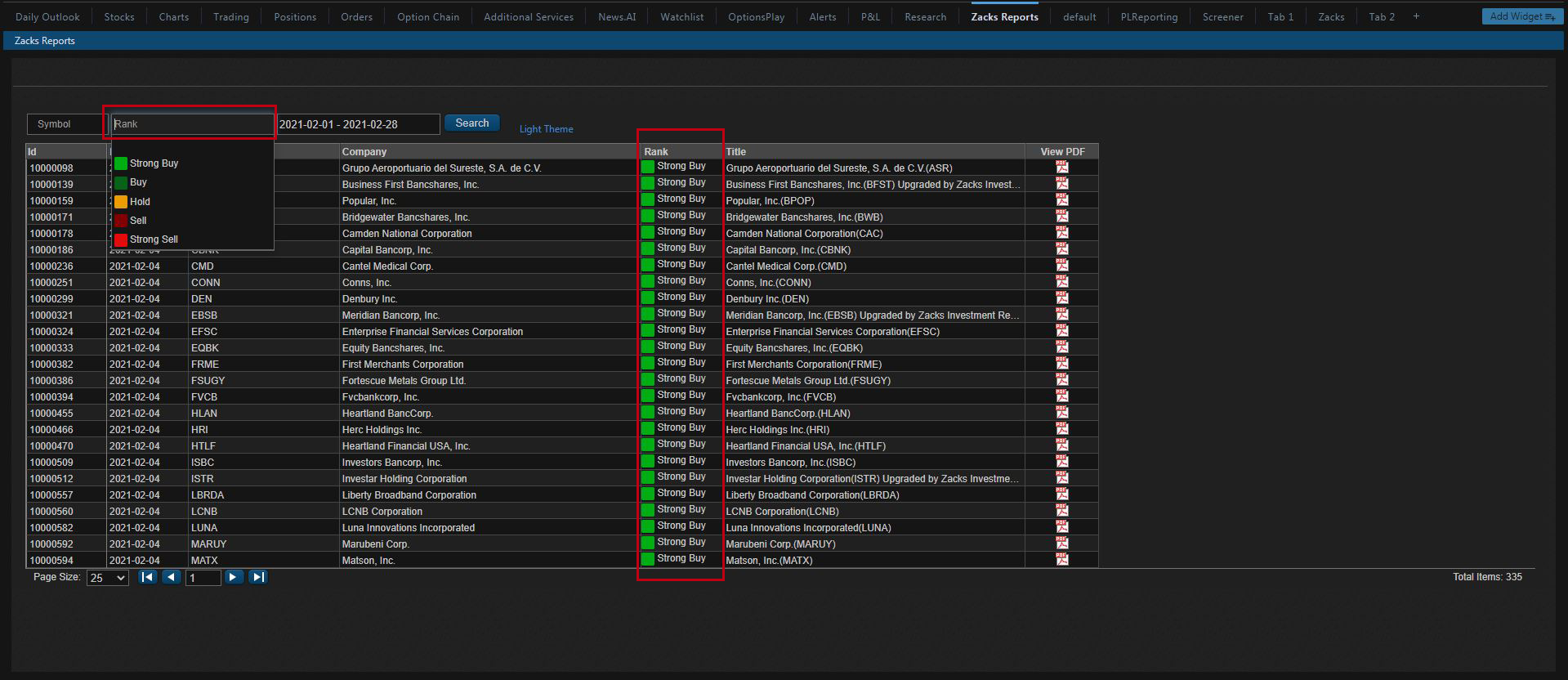The image size is (1568, 680).
Task: Switch to Light Theme
Action: point(546,129)
